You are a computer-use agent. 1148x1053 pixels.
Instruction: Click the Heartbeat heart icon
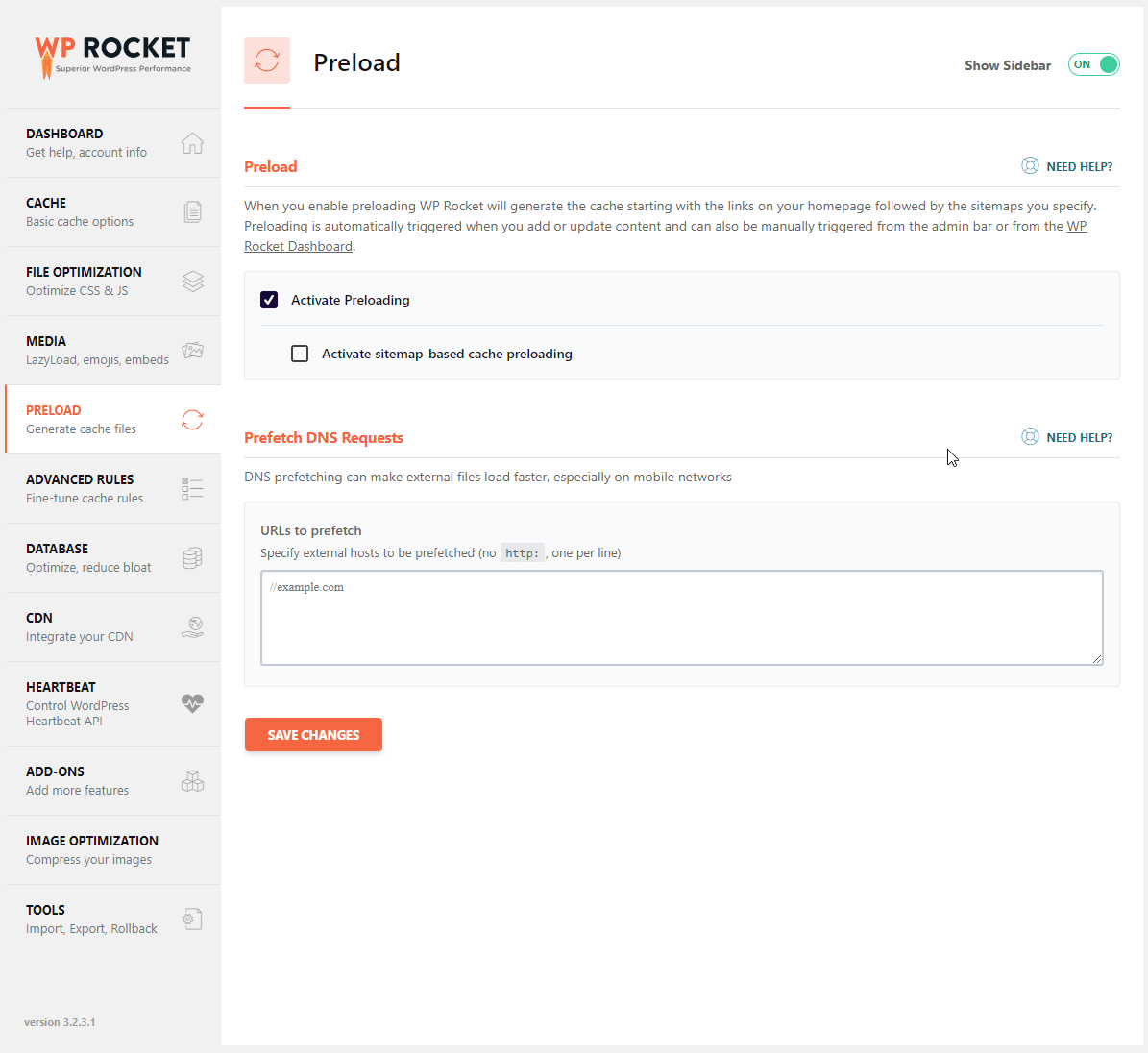pos(192,703)
